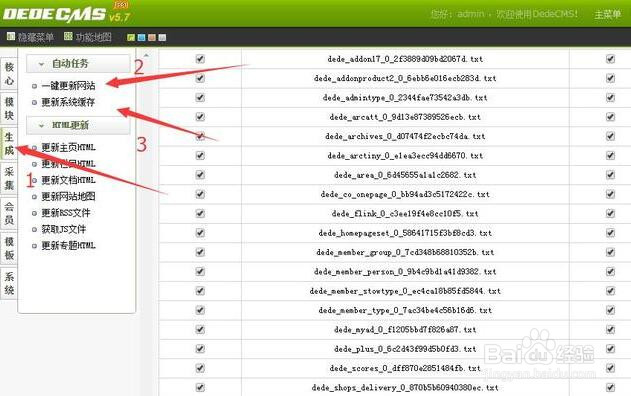Viewport: 631px width, 396px height.
Task: Click file name starting with dede_arcatt_0
Action: point(405,117)
